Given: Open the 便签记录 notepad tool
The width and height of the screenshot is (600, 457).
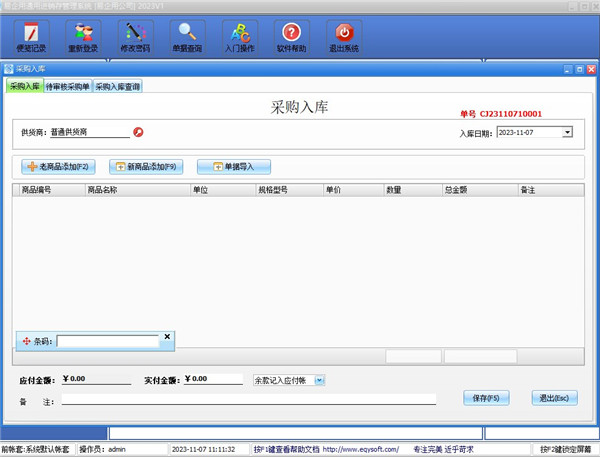Looking at the screenshot, I should [31, 38].
